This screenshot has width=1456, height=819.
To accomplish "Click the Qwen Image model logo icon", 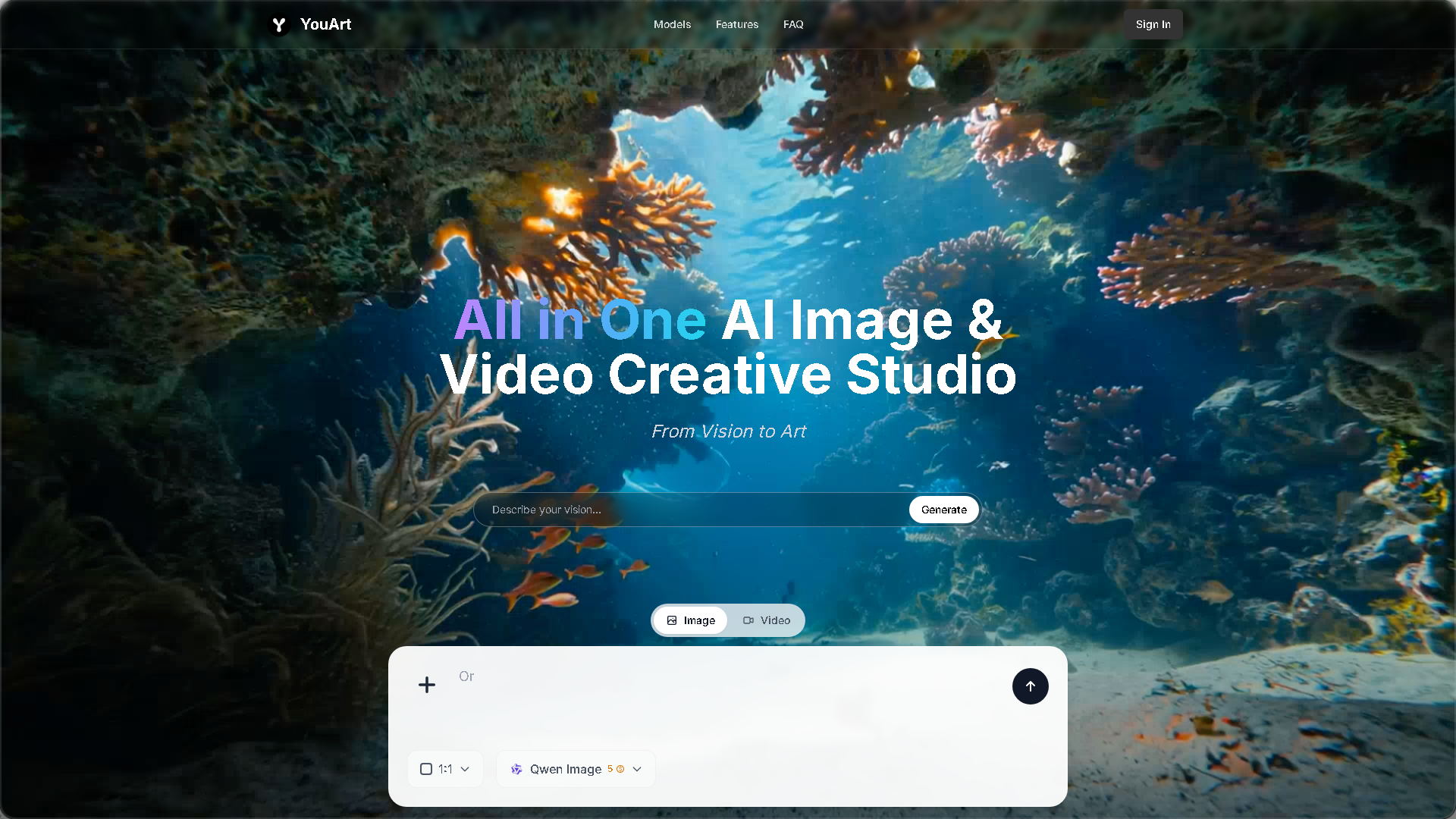I will pyautogui.click(x=516, y=769).
